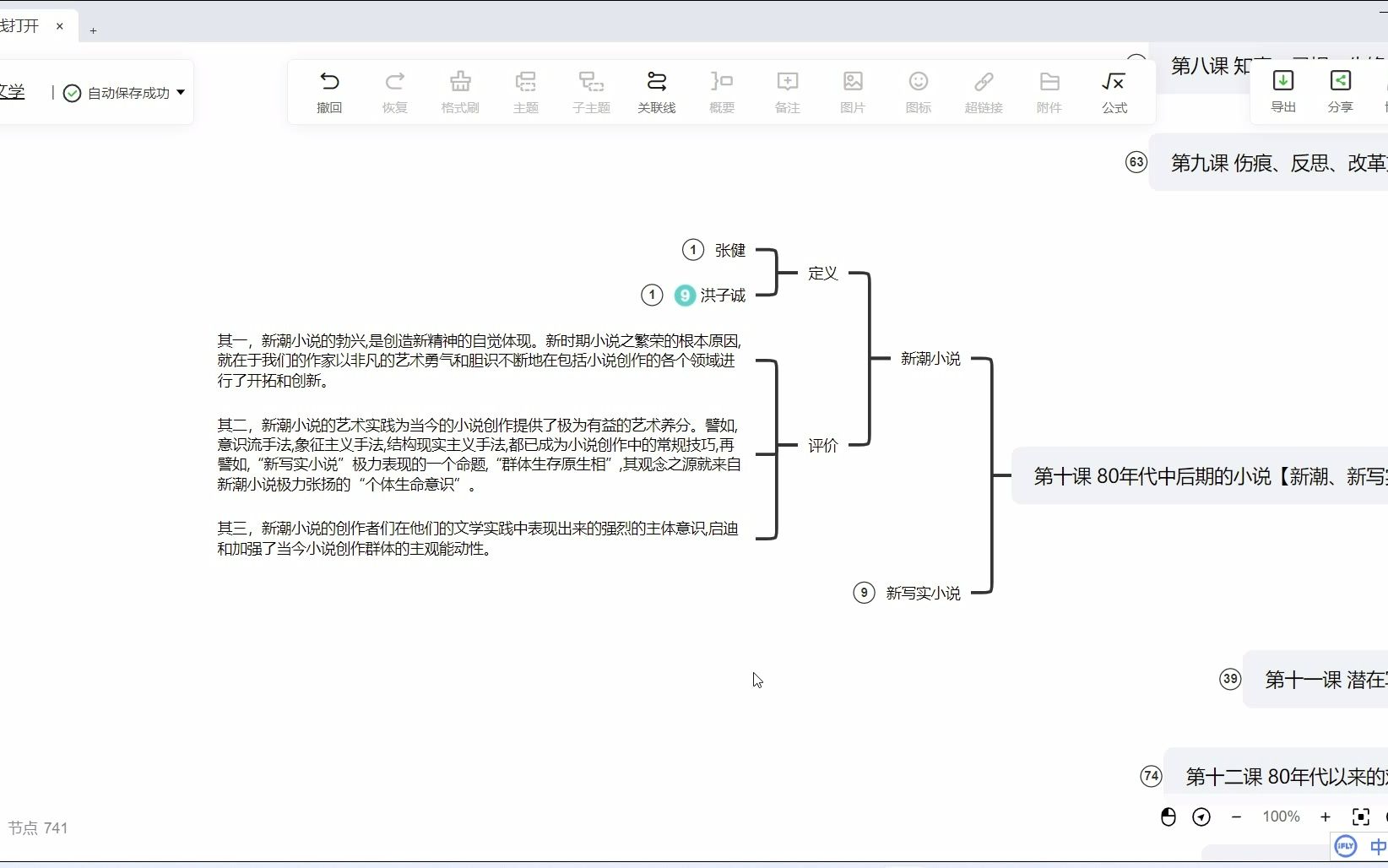Click the teal 9 badge beside 洪子诚
This screenshot has height=868, width=1388.
685,295
